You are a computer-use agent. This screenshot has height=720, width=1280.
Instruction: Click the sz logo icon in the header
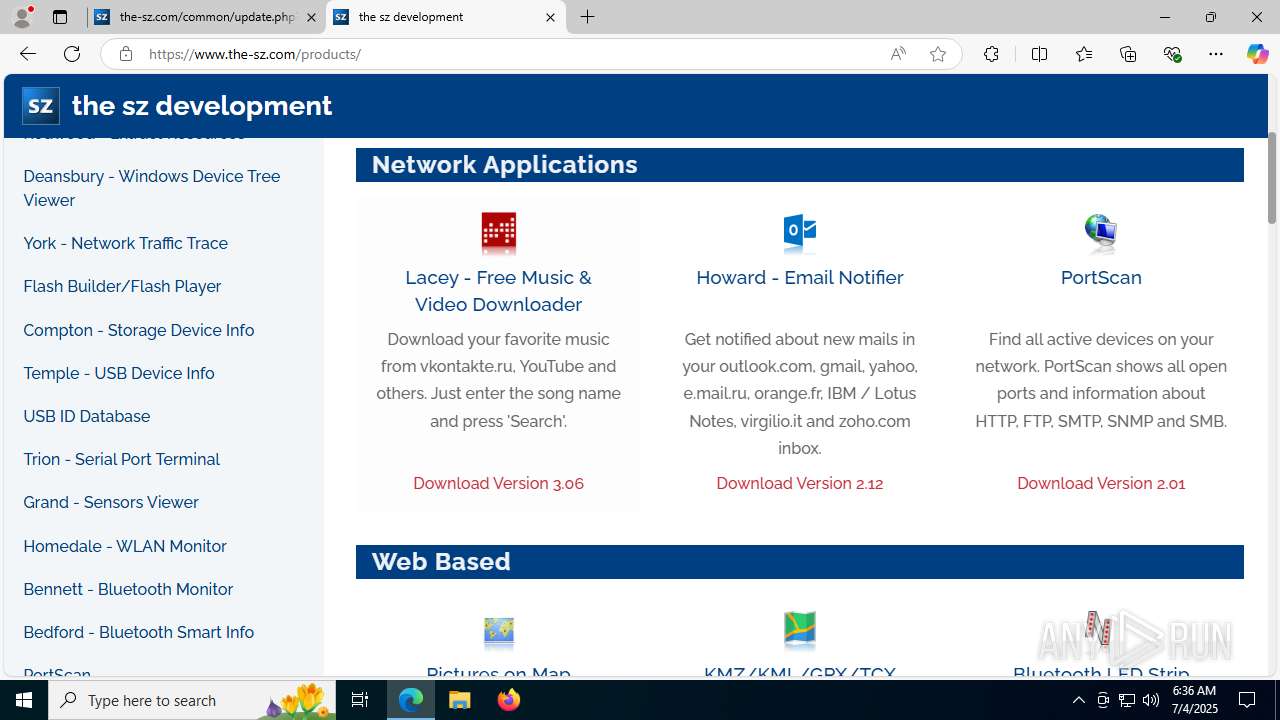(41, 105)
